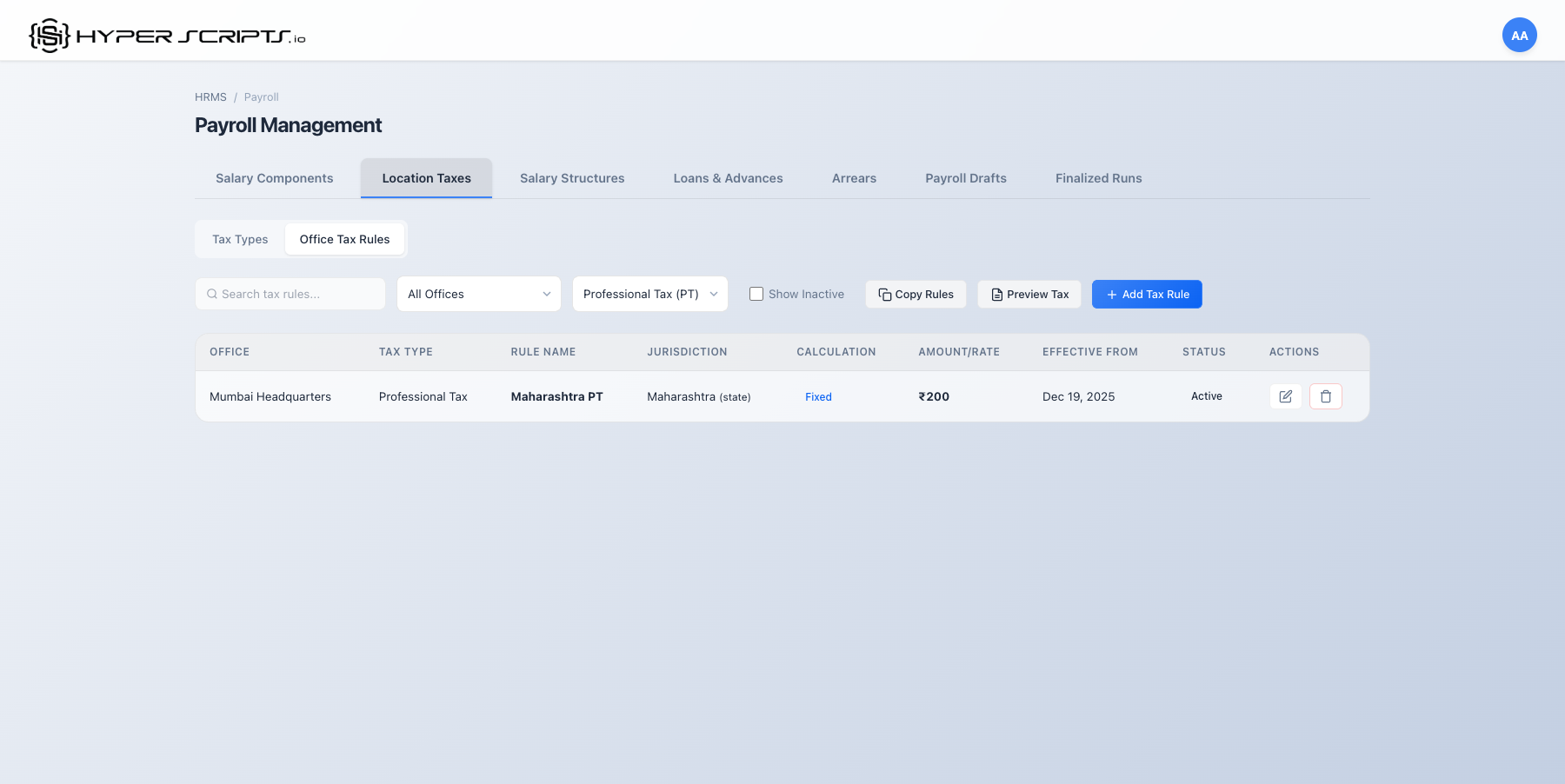Screen dimensions: 1565x784
Task: Expand the All Offices dropdown
Action: pyautogui.click(x=479, y=295)
